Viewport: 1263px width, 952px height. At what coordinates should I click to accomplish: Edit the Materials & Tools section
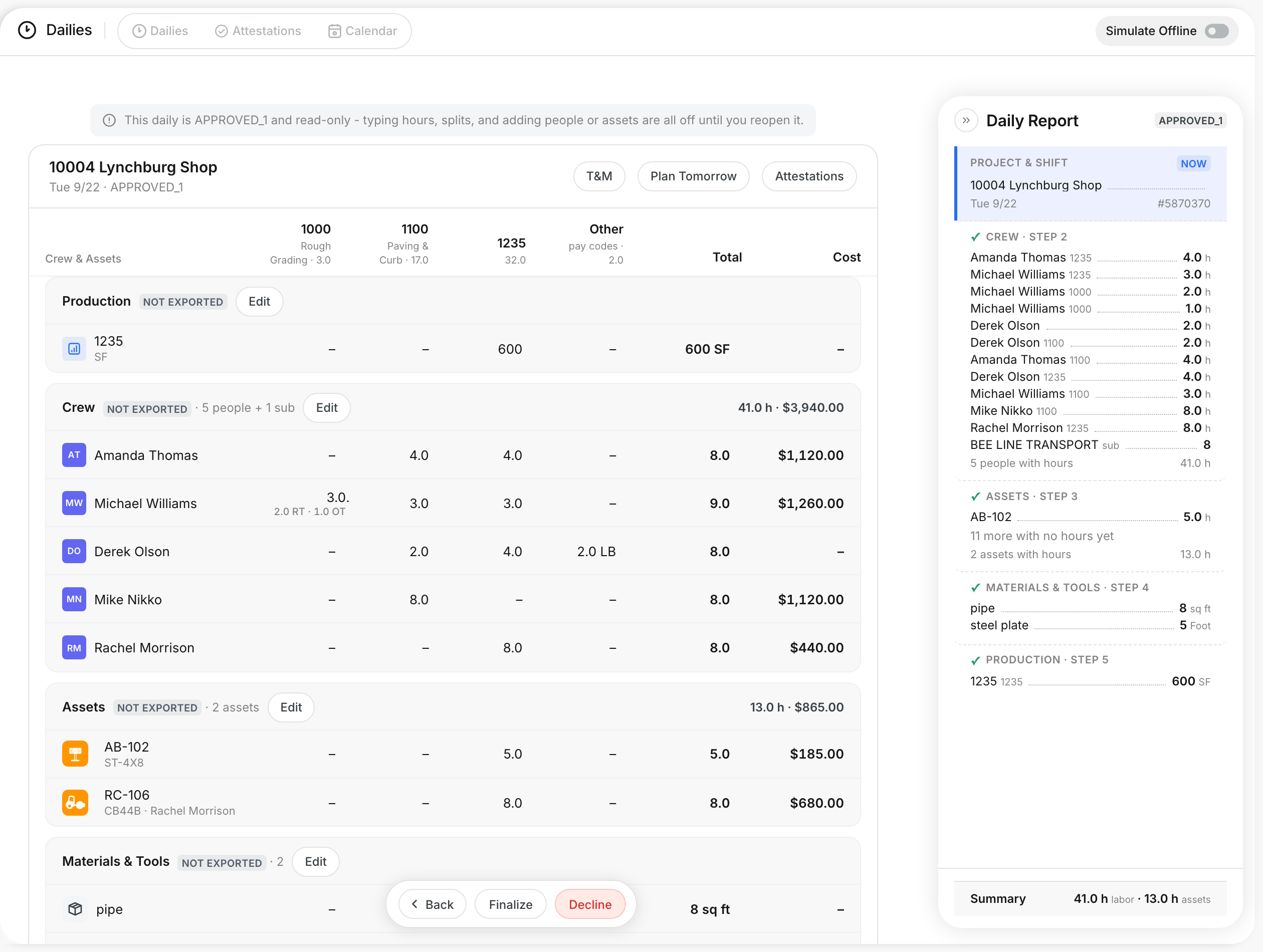tap(316, 861)
